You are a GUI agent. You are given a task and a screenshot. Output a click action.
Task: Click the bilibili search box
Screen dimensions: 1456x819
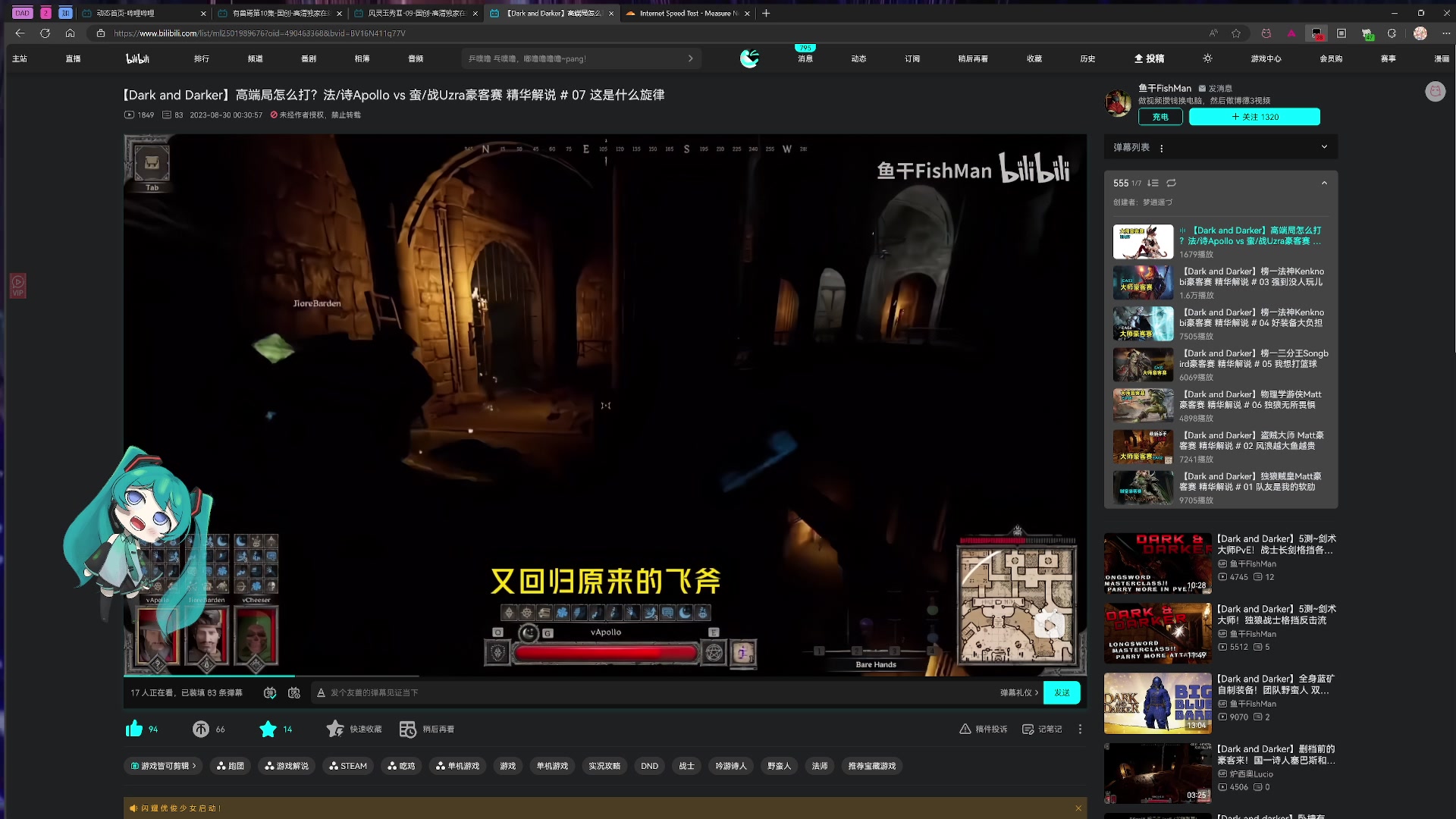click(x=581, y=58)
